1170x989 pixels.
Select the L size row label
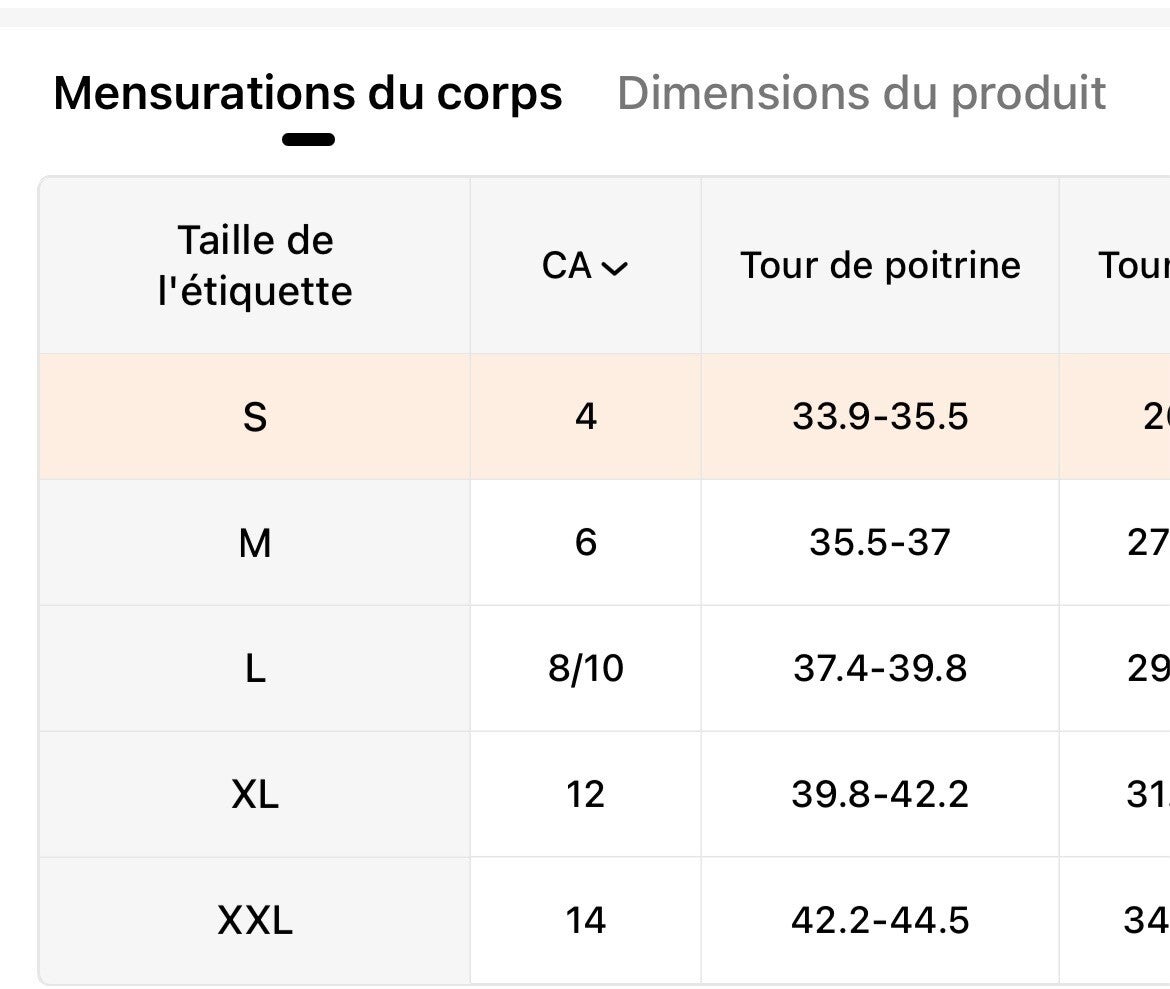(255, 669)
